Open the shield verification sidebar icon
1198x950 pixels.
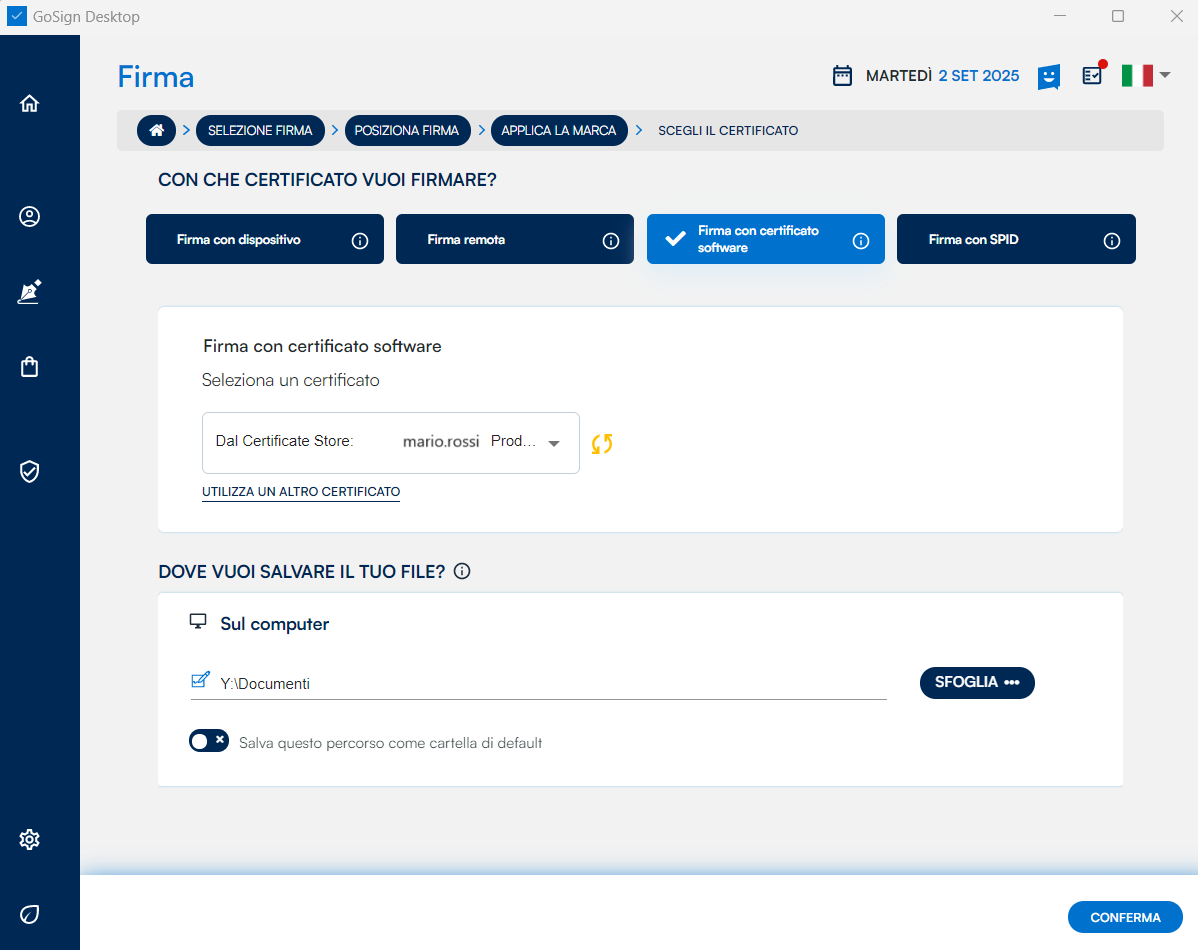pos(30,471)
